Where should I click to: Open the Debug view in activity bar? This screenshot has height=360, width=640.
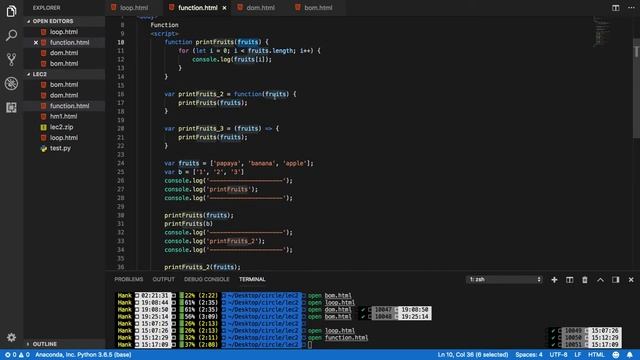click(11, 84)
